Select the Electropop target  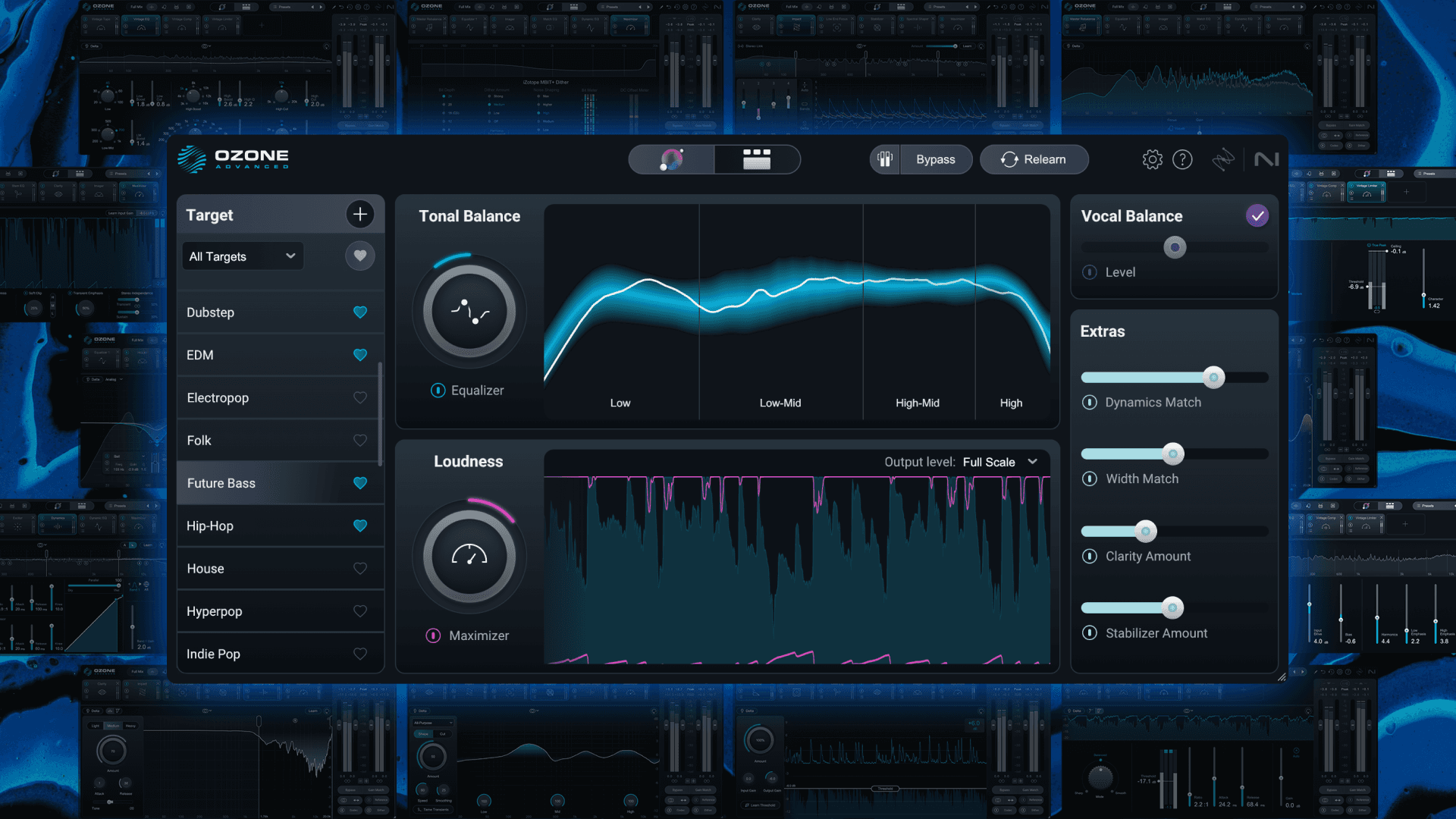278,397
